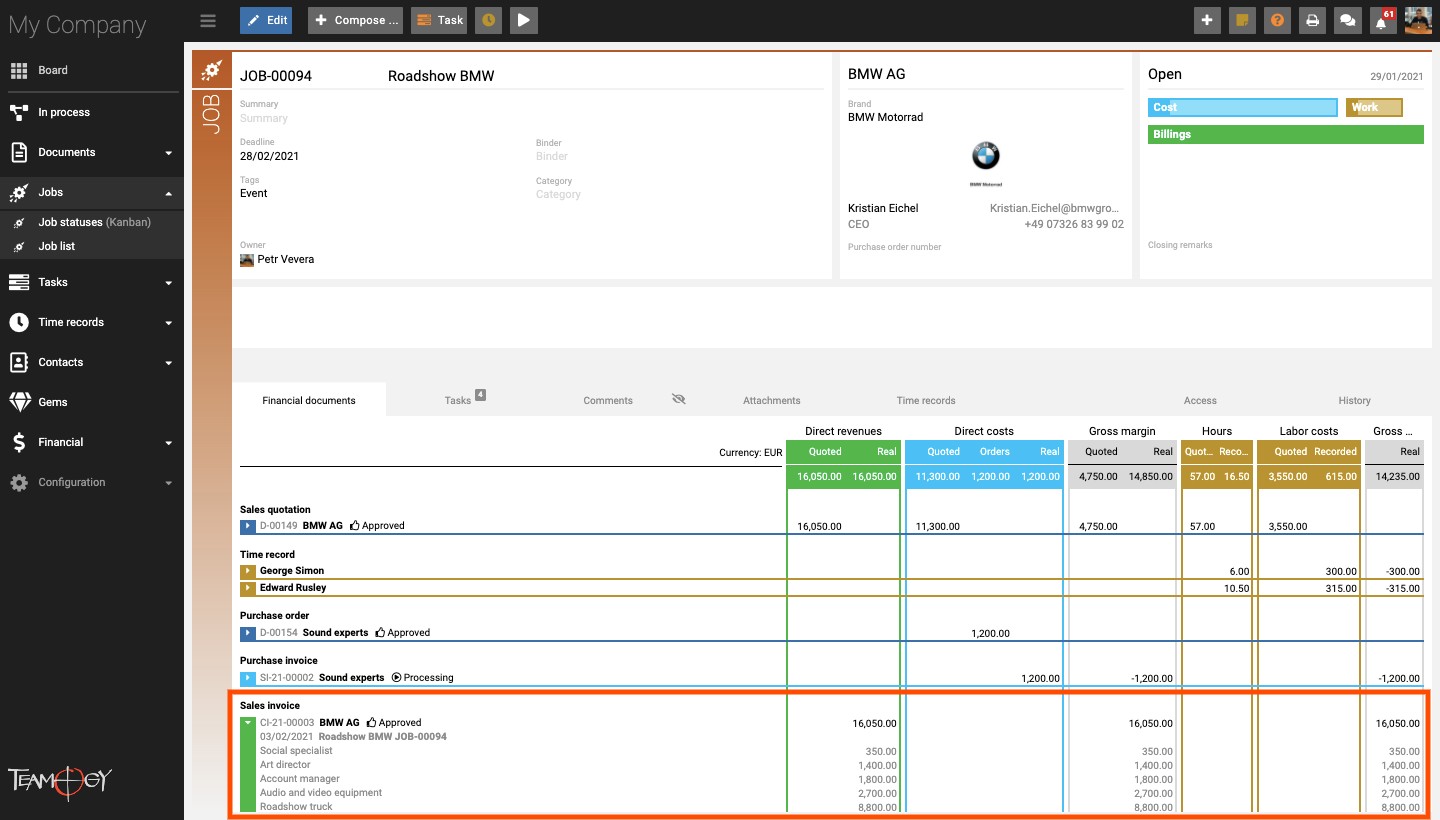
Task: Click the BMW AG client name
Action: 877,74
